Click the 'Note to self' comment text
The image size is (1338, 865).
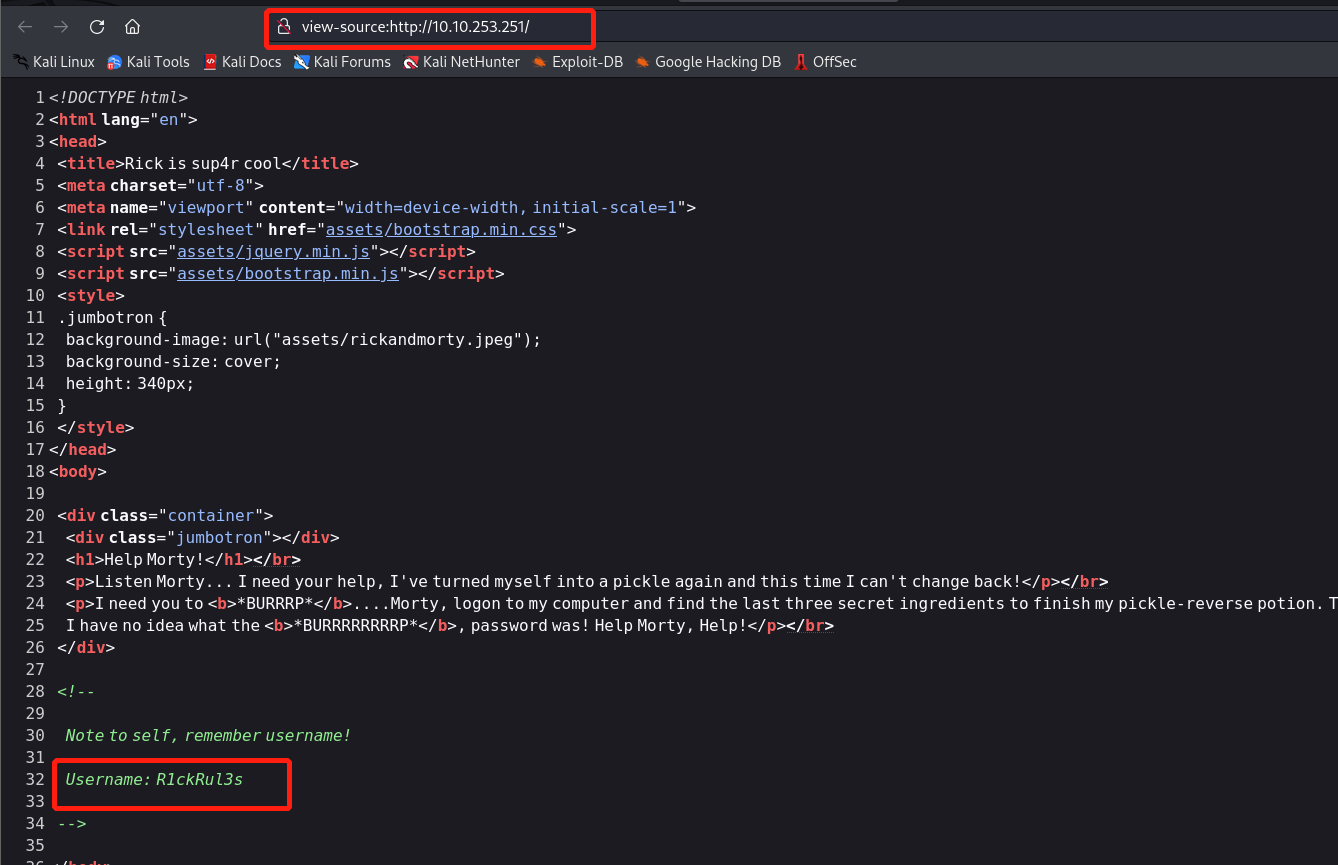[x=208, y=735]
